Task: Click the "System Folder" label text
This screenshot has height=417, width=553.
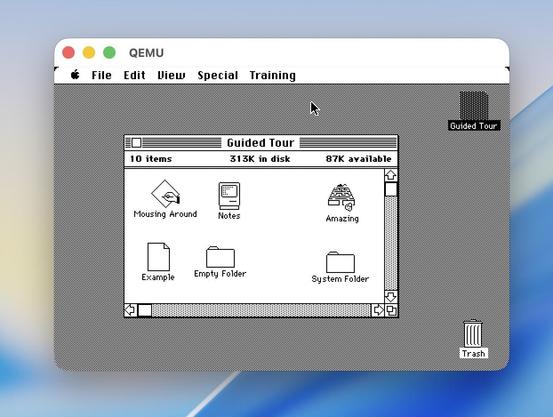Action: 340,279
